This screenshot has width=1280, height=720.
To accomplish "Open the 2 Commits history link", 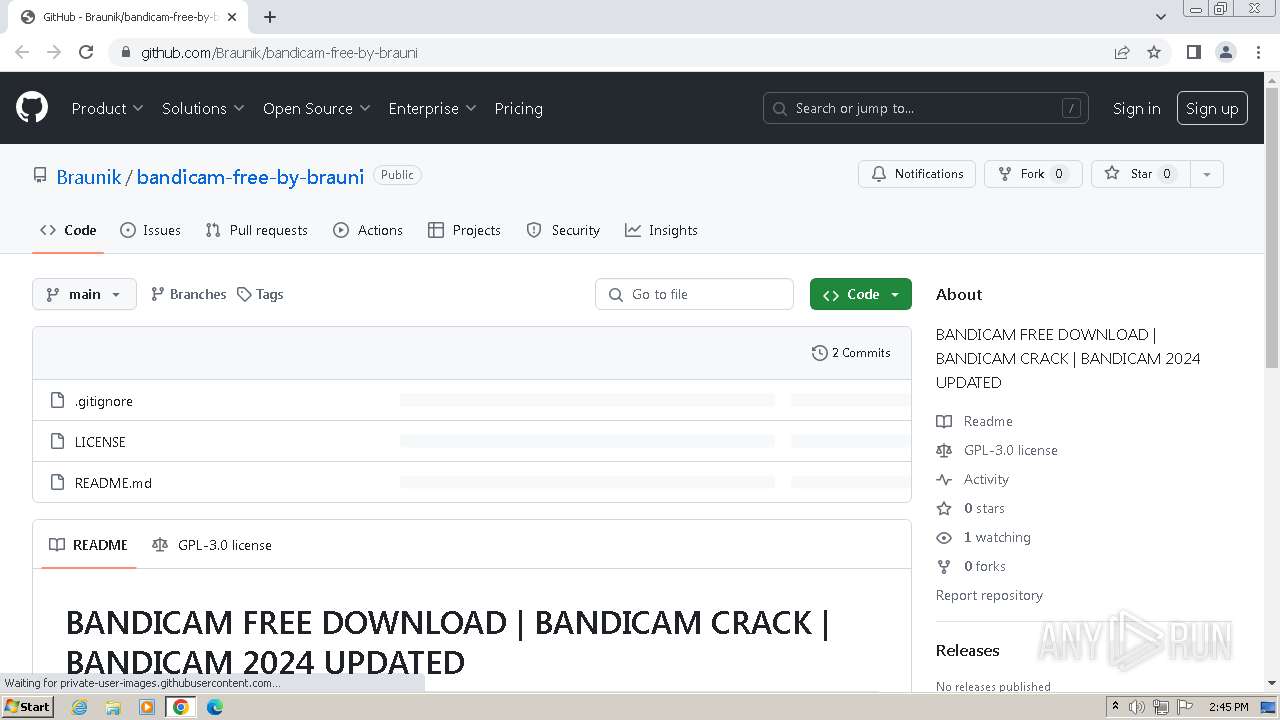I will [851, 353].
